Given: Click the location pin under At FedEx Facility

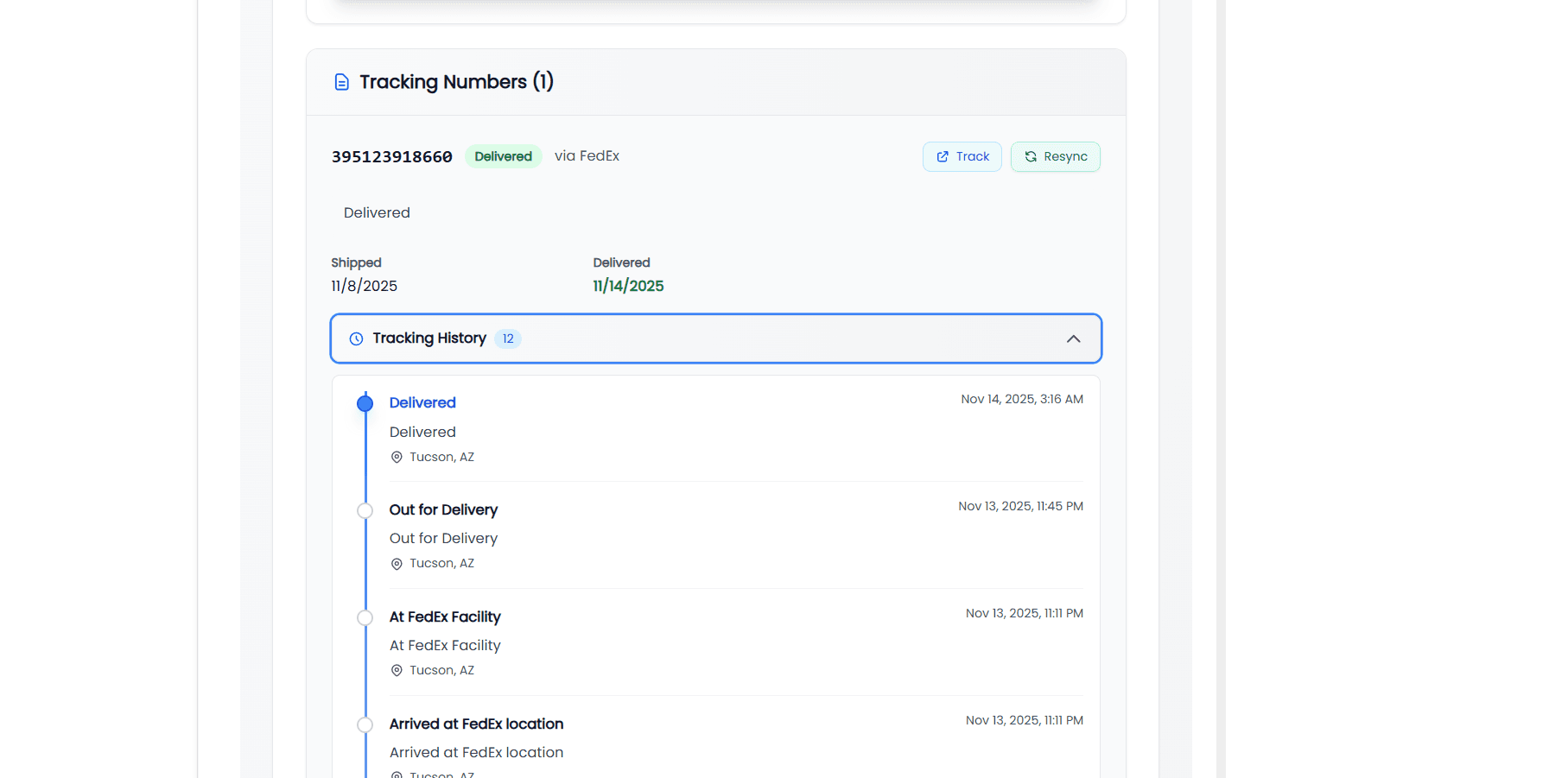Looking at the screenshot, I should coord(397,670).
